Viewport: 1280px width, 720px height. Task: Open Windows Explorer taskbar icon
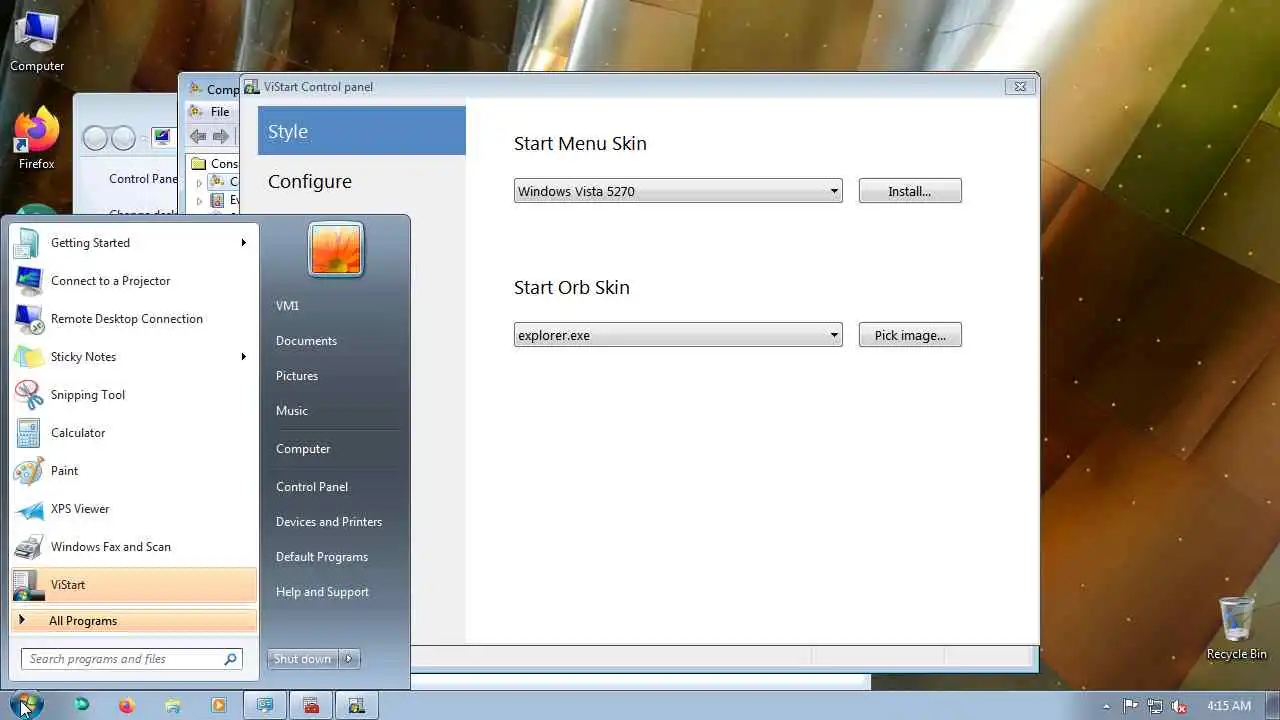pyautogui.click(x=173, y=706)
